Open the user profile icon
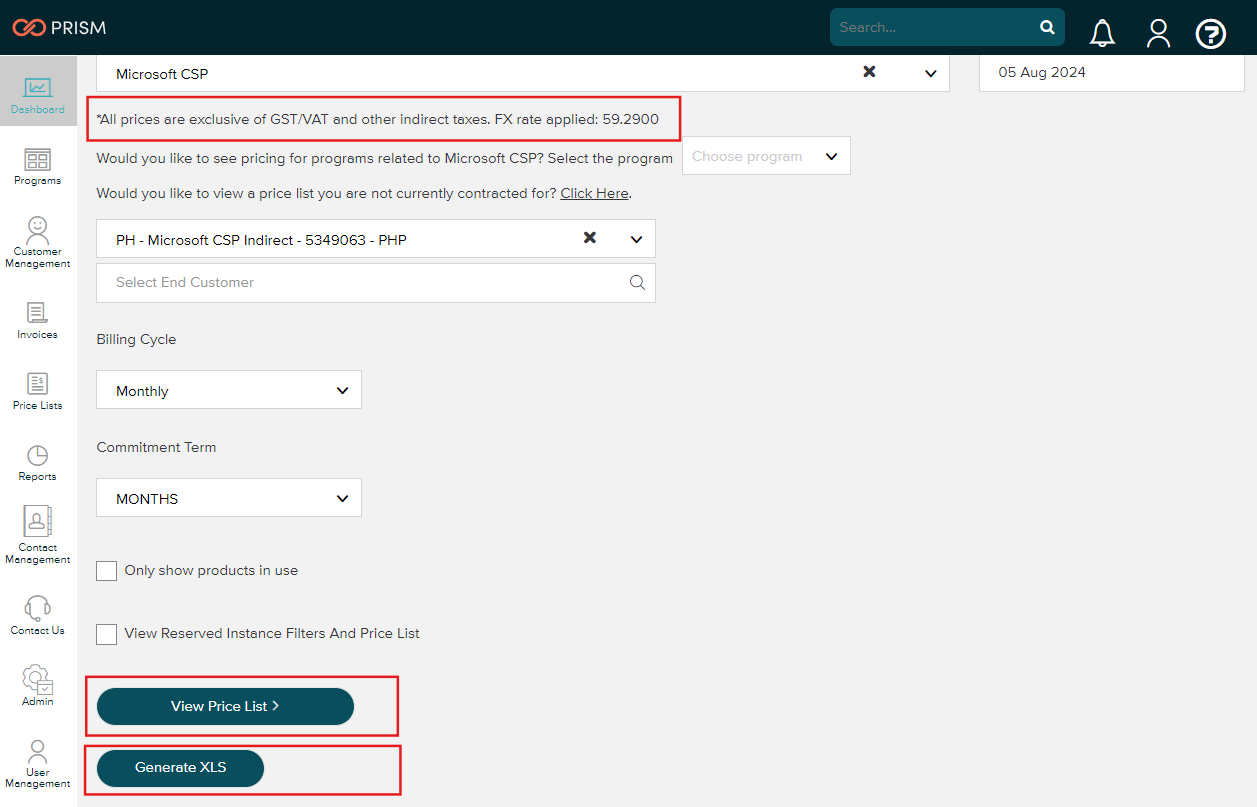1257x807 pixels. pyautogui.click(x=1158, y=33)
